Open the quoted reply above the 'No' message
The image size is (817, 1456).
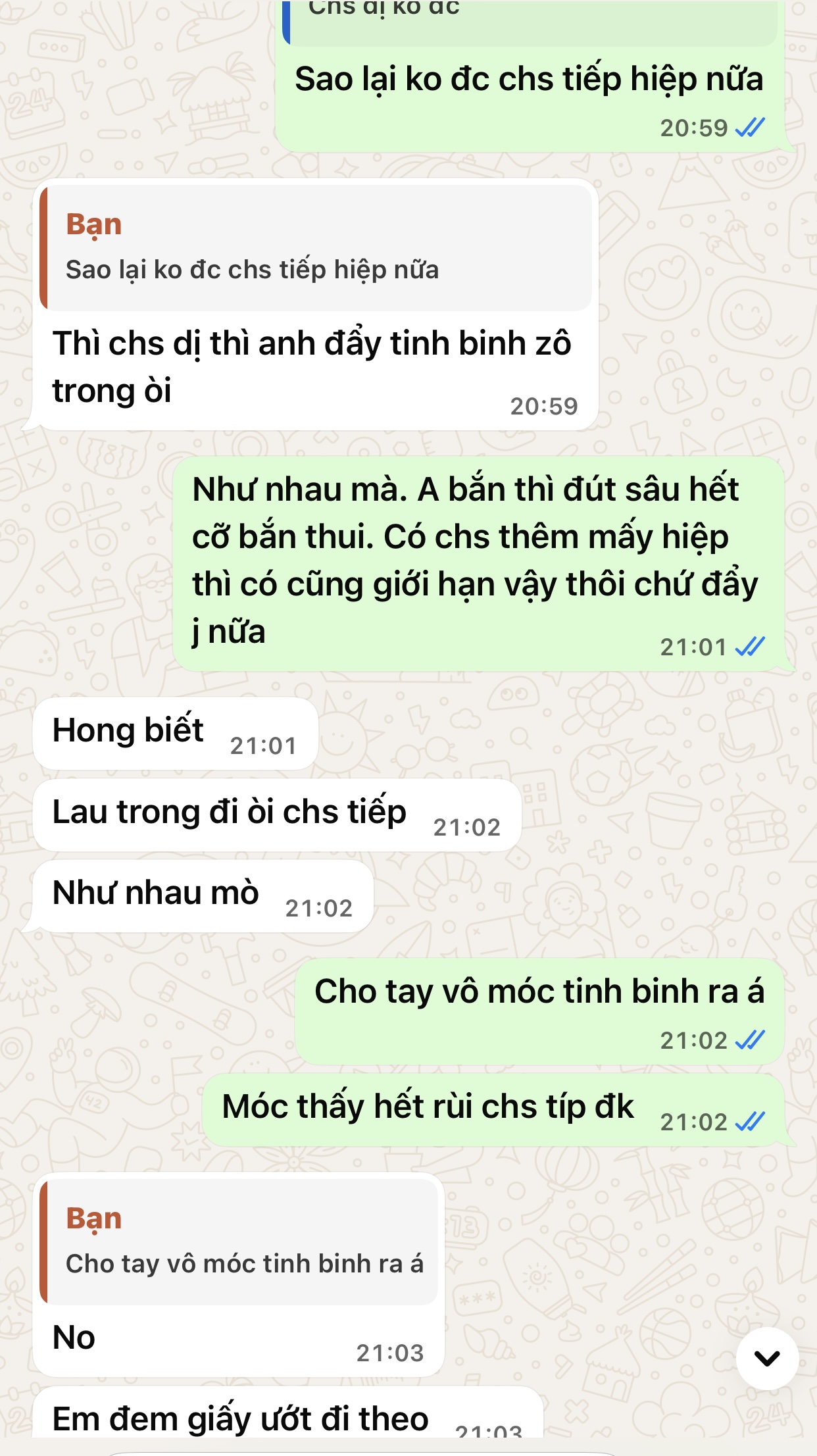click(239, 1242)
